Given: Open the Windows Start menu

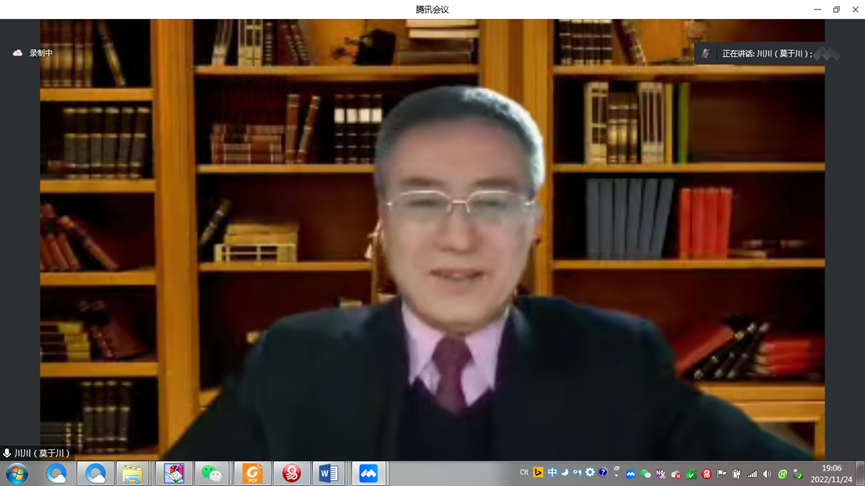Looking at the screenshot, I should (17, 474).
